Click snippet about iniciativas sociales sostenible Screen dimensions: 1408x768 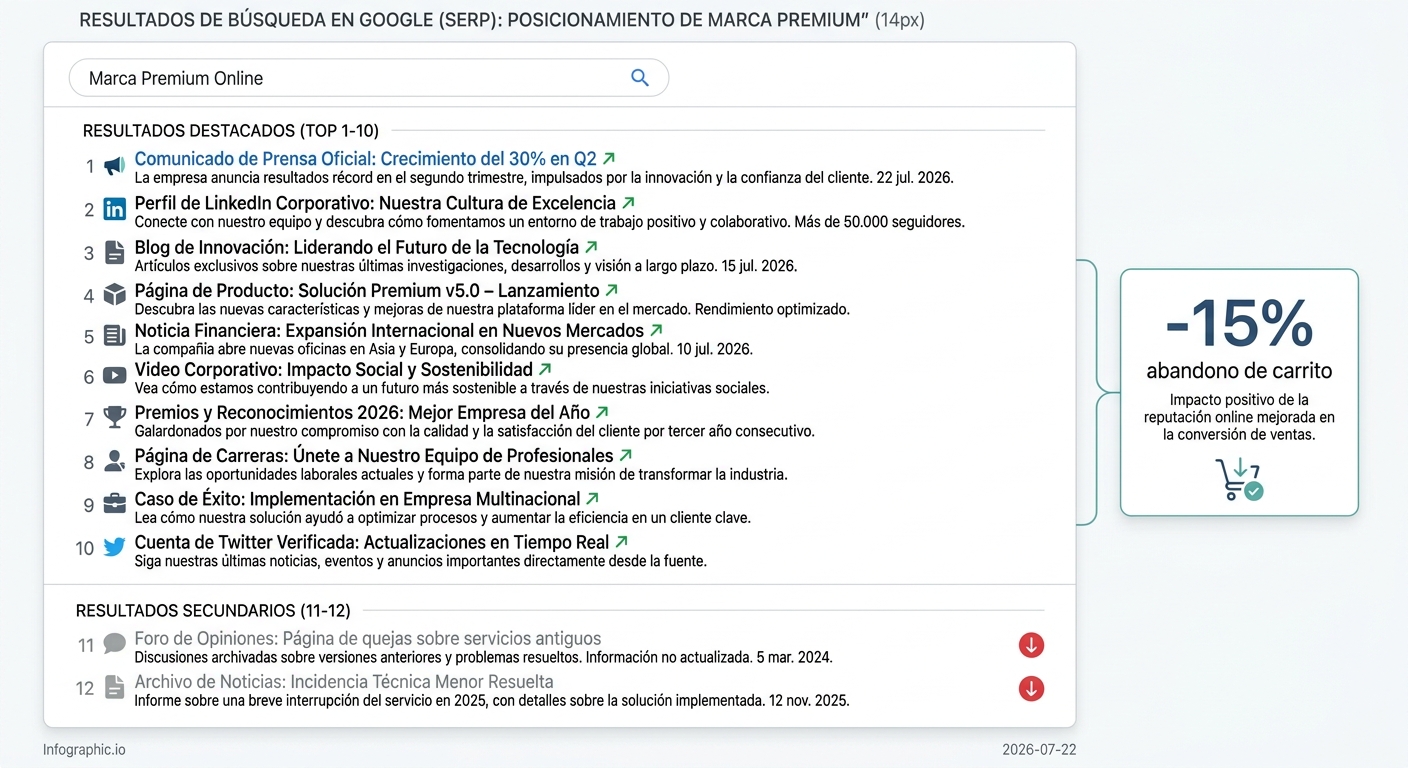(x=451, y=388)
